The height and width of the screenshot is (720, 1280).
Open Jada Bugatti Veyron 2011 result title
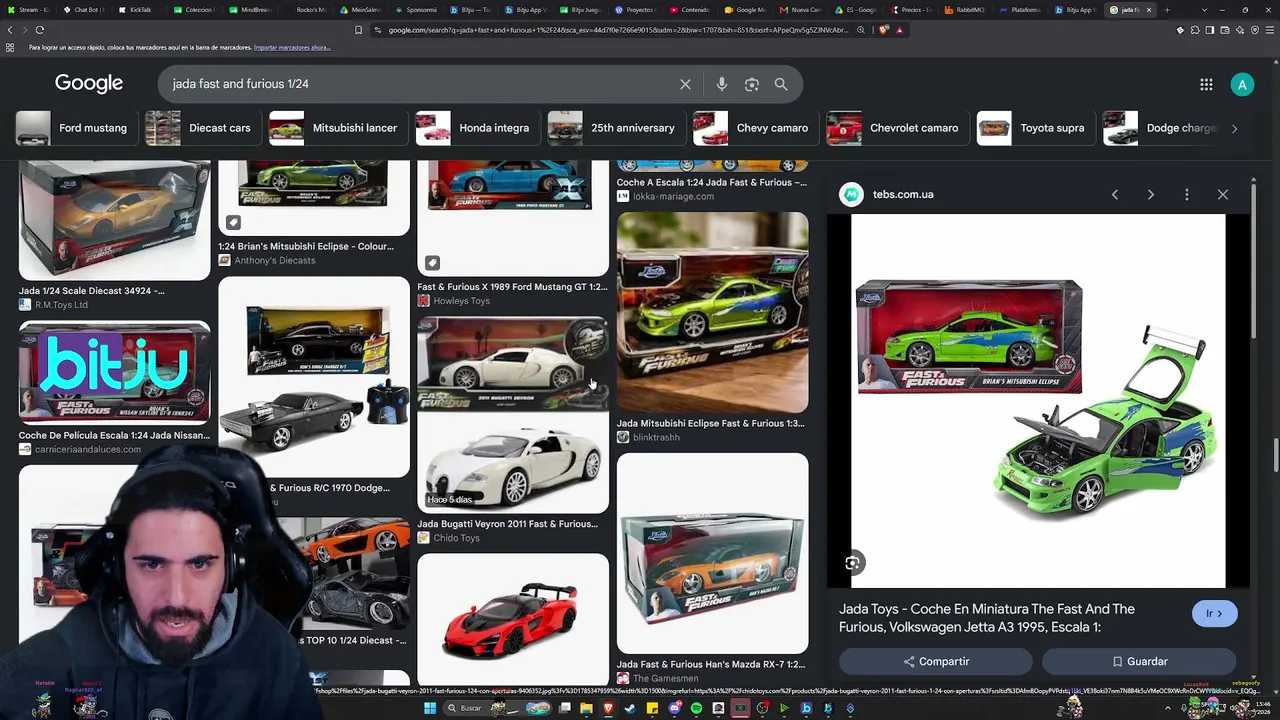point(507,524)
